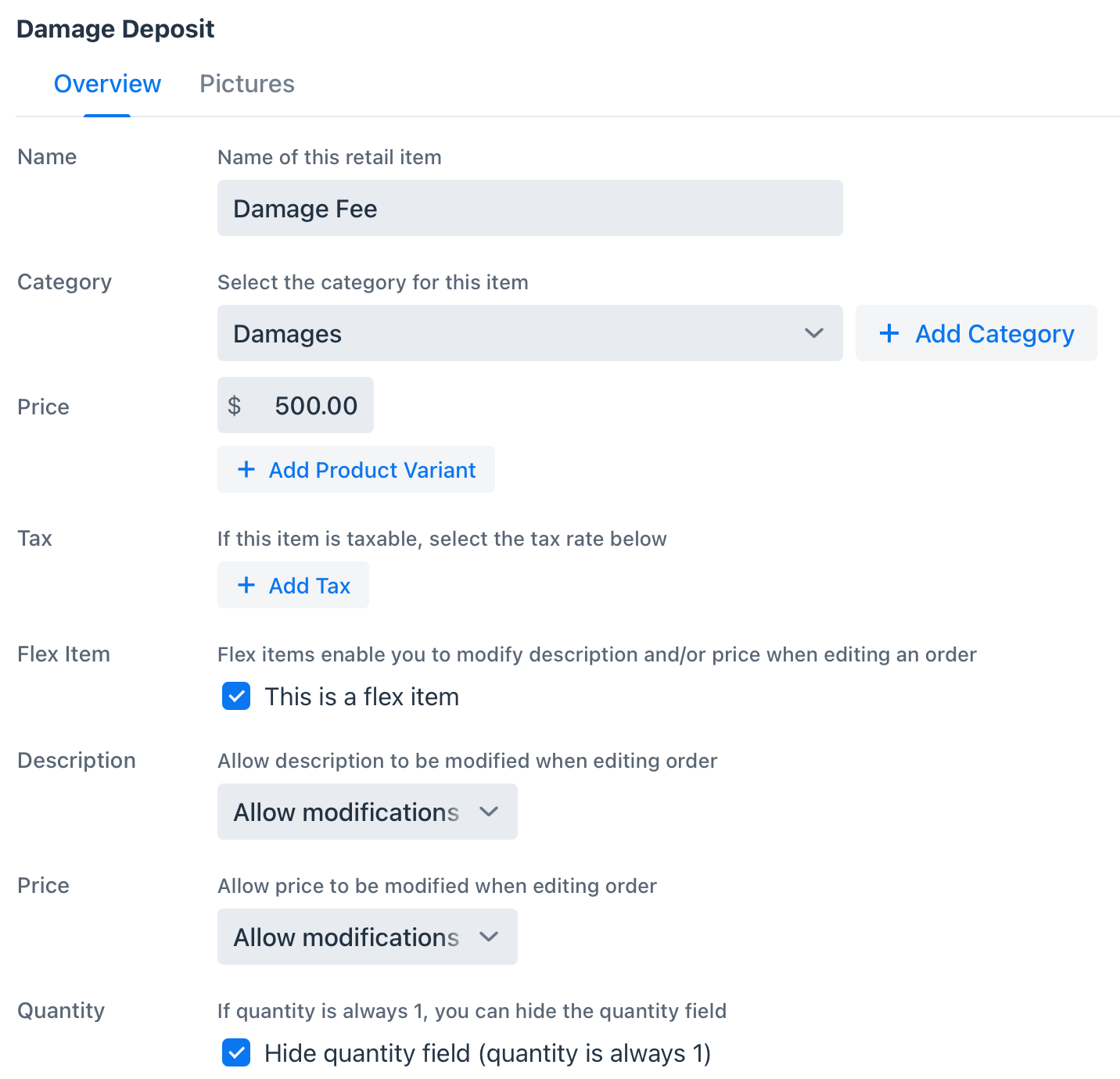Click the Add Product Variant button

point(356,469)
